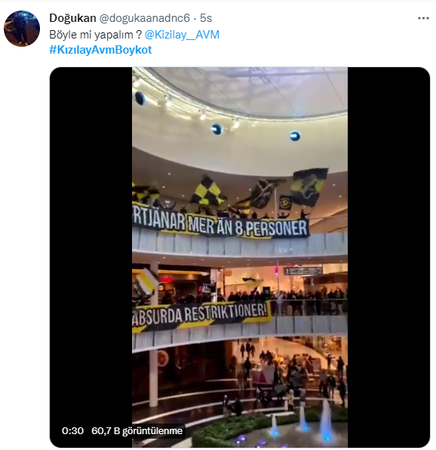Open the three-dot more options menu
The image size is (436, 450).
(x=423, y=18)
